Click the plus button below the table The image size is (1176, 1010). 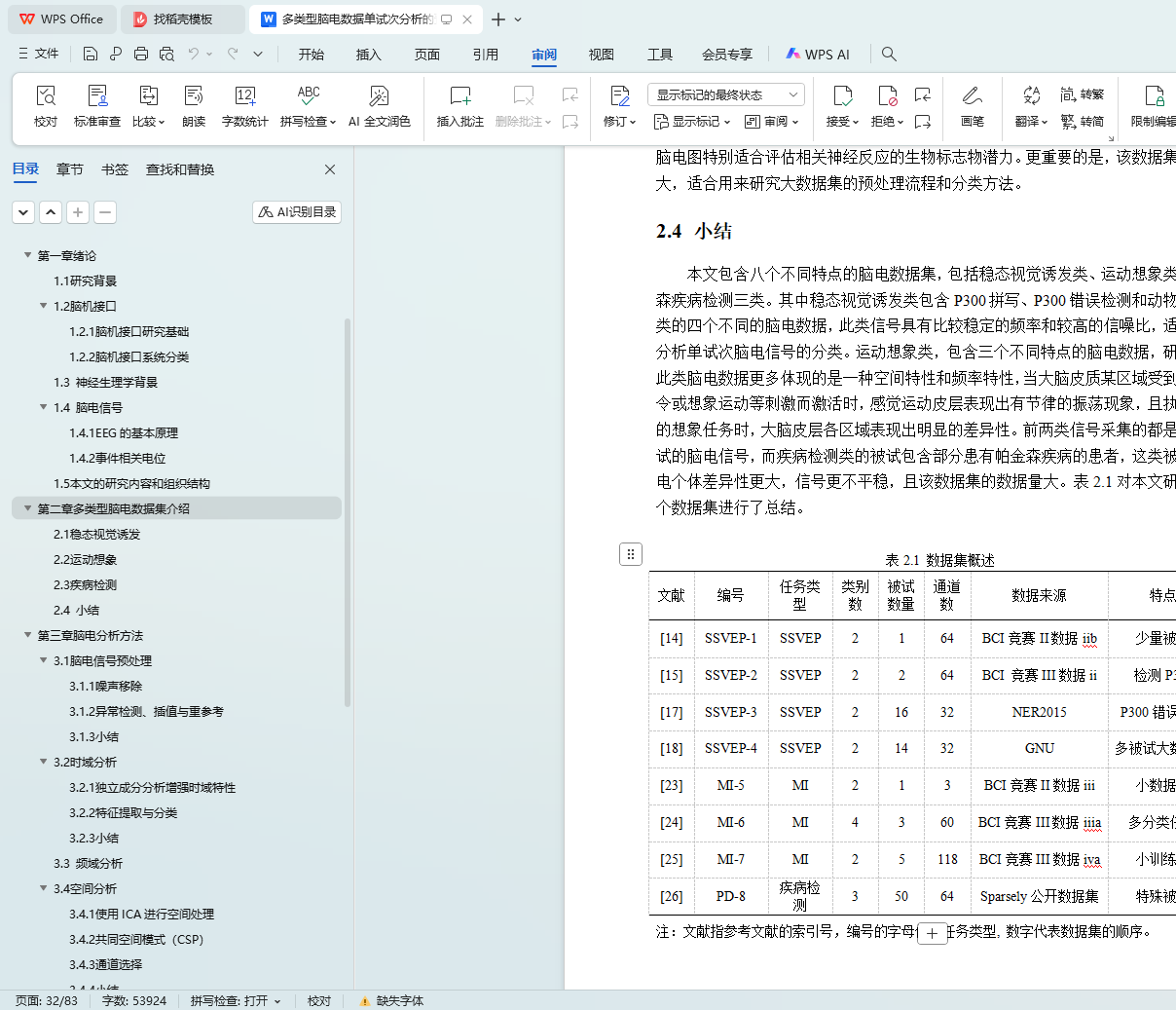(932, 933)
